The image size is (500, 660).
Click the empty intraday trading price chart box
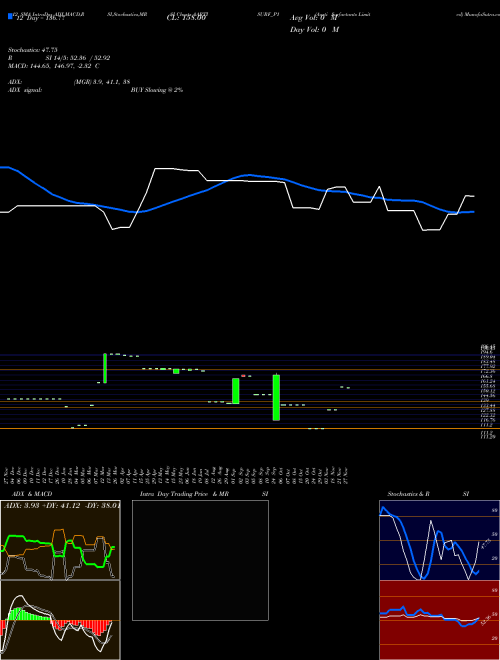tap(200, 560)
